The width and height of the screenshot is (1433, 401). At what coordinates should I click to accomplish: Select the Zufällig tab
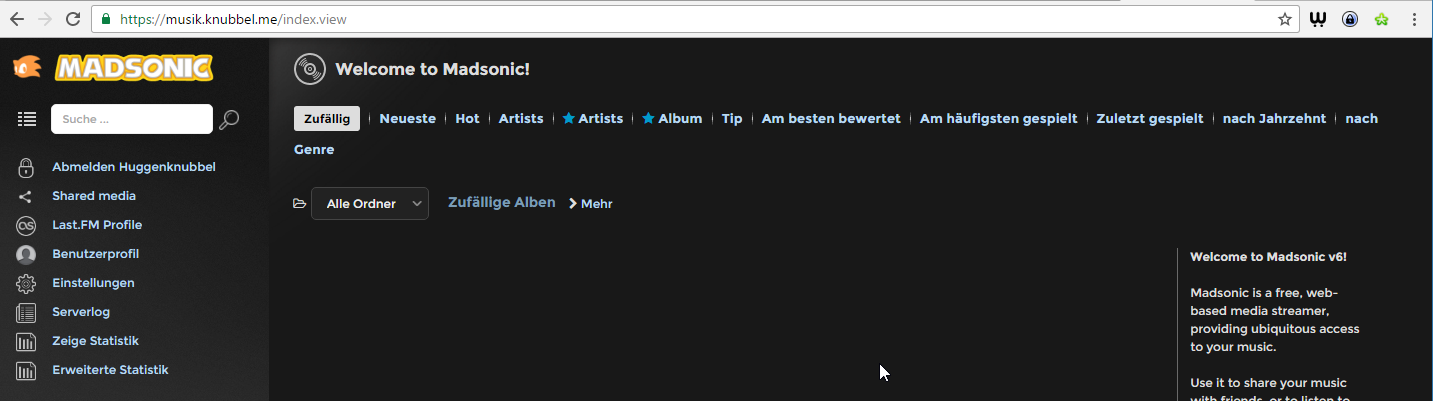326,119
